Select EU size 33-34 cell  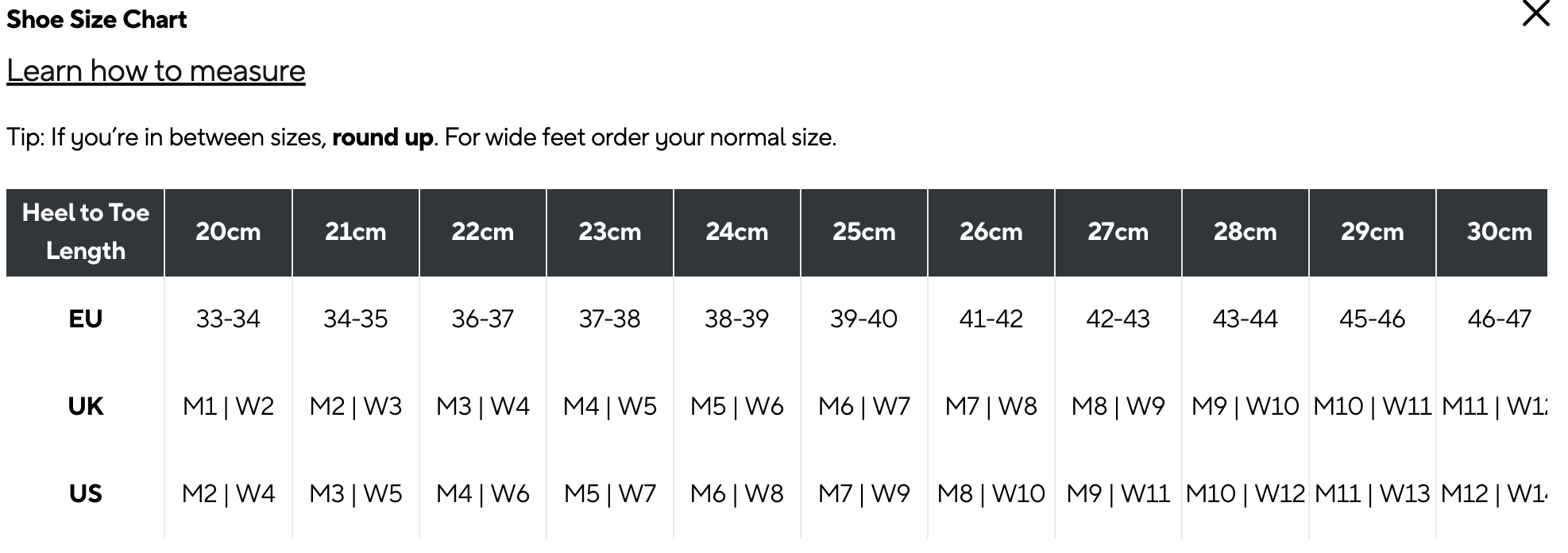click(x=228, y=319)
